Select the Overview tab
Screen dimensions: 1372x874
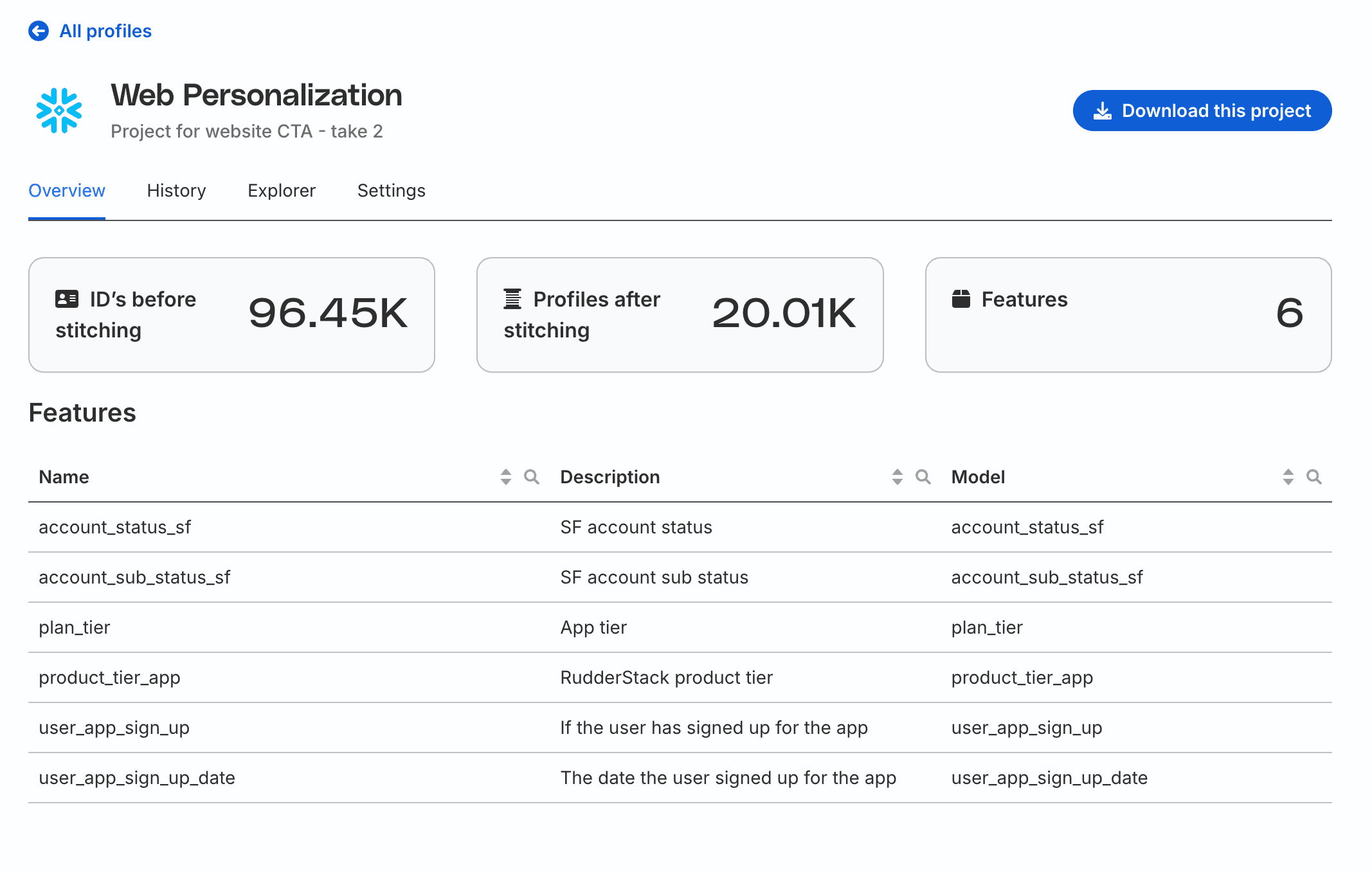67,191
